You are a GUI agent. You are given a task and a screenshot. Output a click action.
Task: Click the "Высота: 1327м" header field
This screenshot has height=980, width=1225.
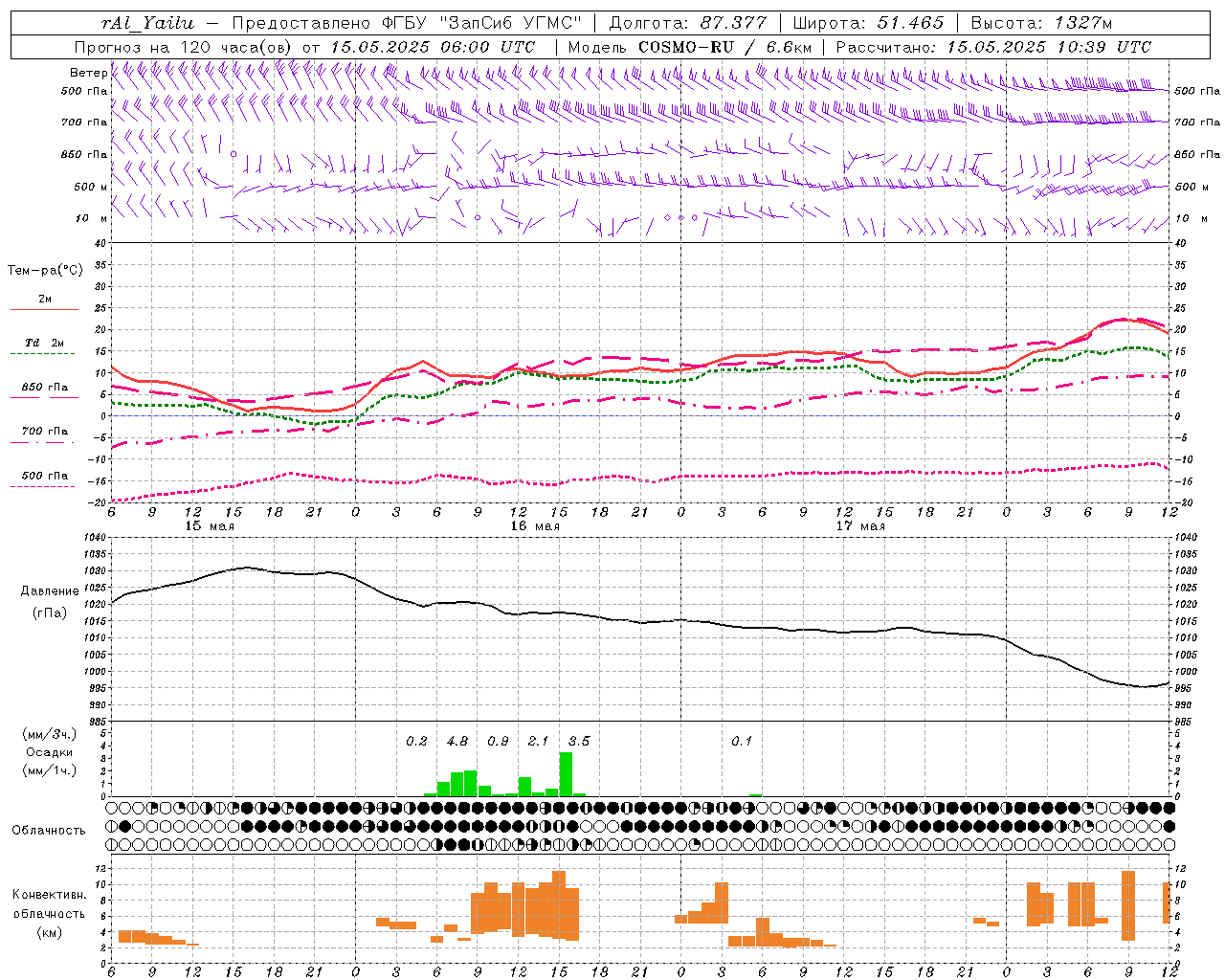coord(1041,23)
